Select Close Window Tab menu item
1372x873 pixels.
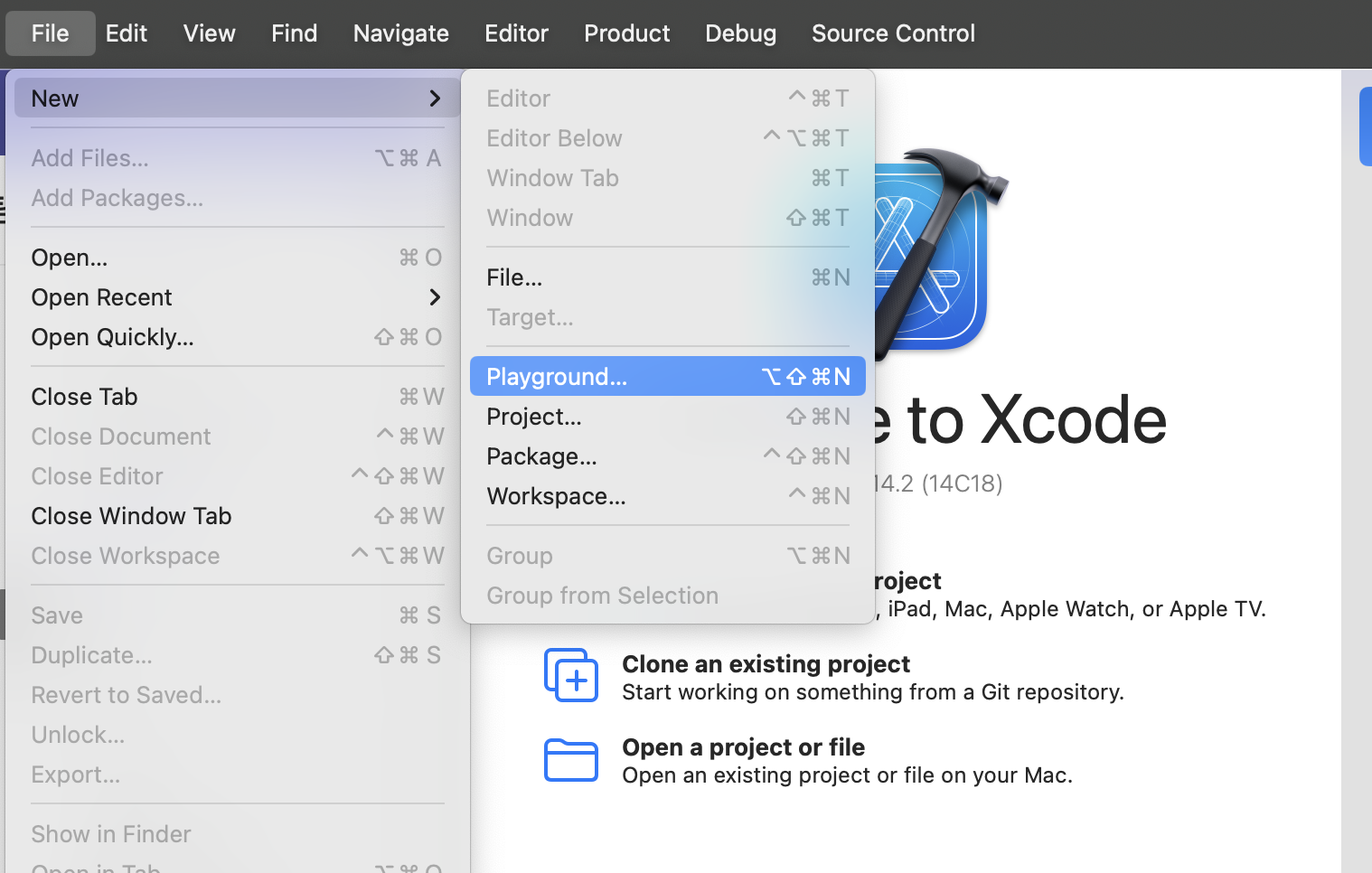coord(238,516)
